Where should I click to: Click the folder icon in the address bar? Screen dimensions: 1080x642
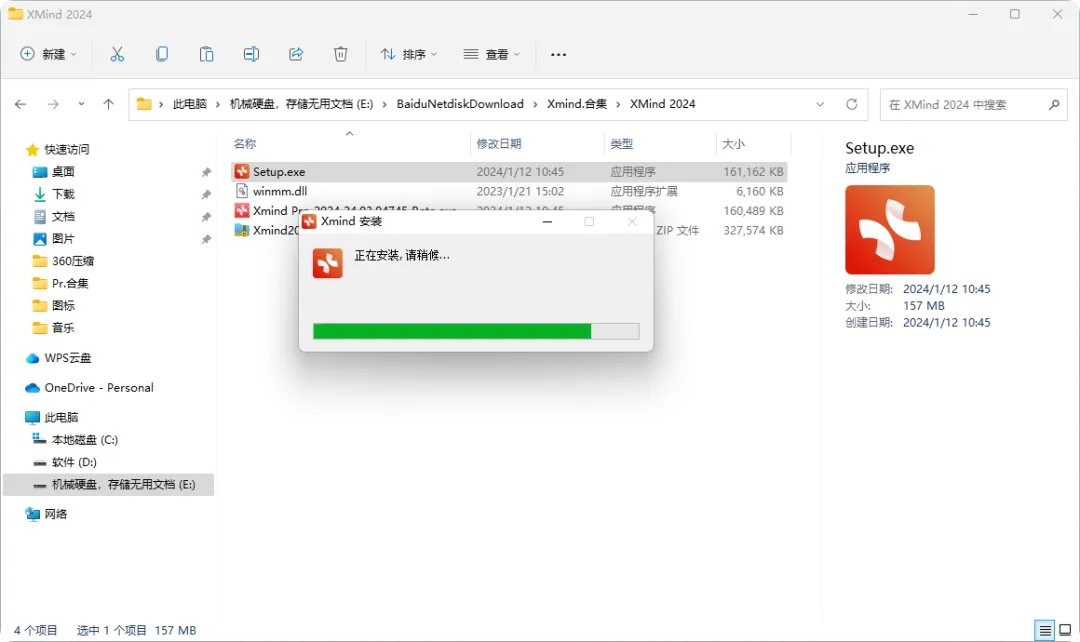144,104
